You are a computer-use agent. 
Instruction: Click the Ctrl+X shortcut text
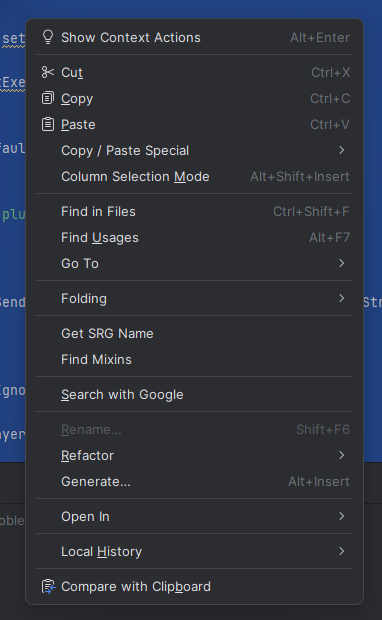tap(331, 72)
